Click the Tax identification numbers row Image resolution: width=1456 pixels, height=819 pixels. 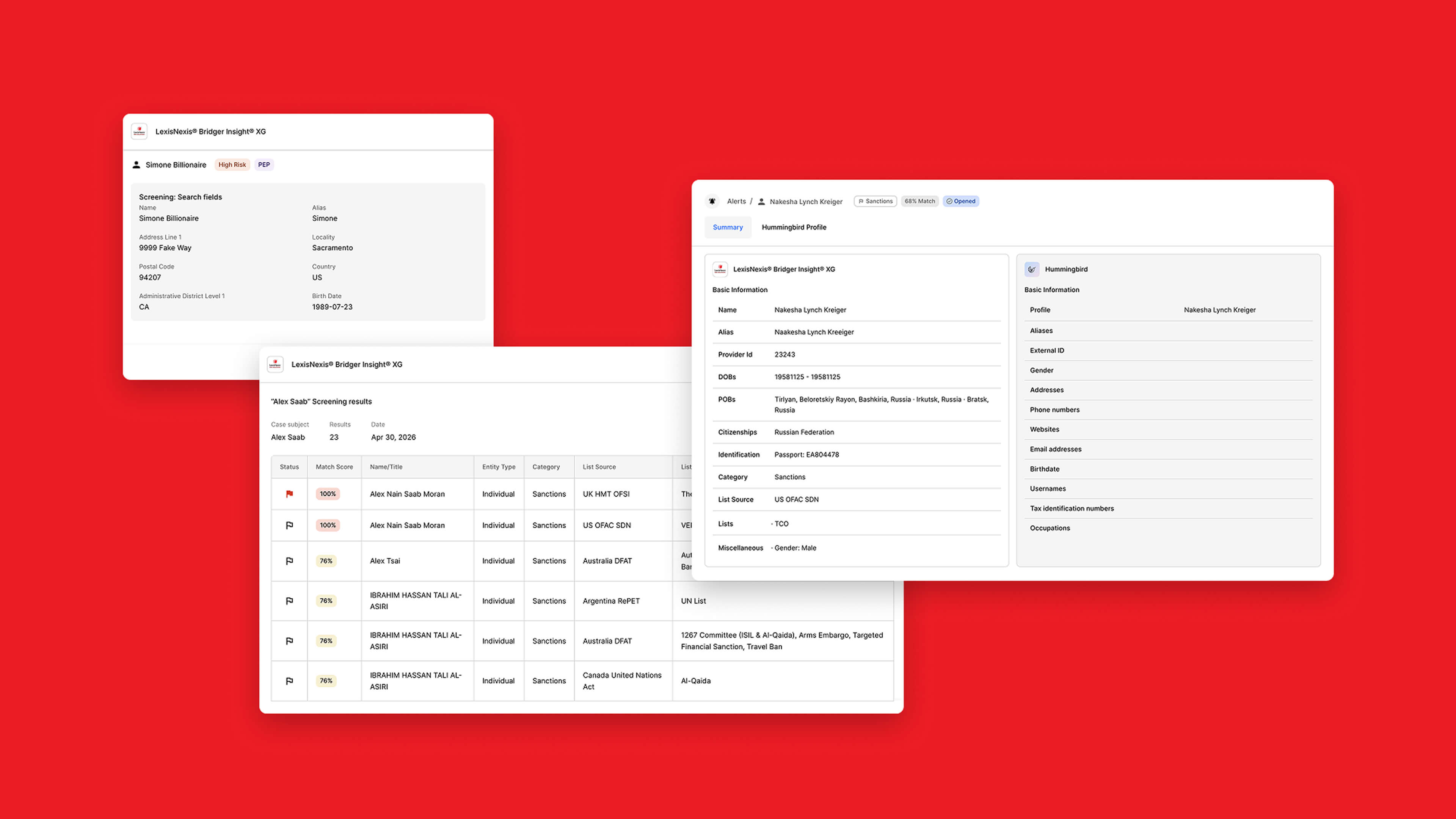1168,509
